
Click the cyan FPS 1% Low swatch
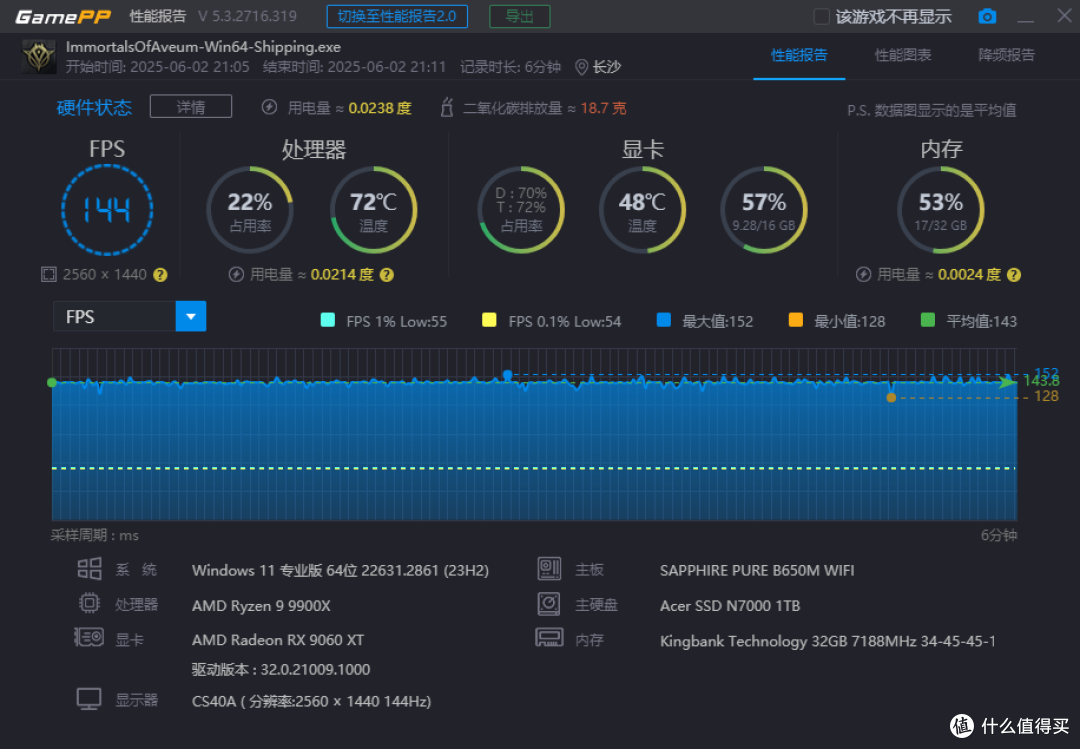328,320
